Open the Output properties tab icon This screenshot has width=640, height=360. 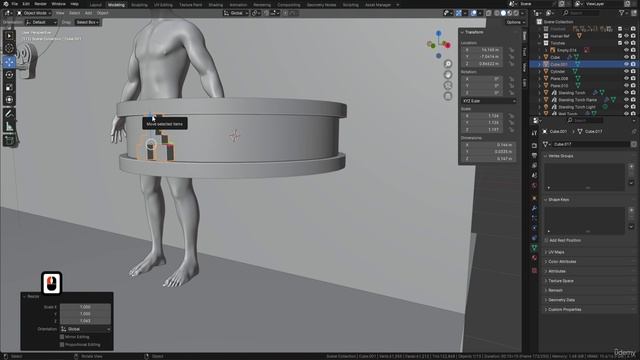coord(534,156)
